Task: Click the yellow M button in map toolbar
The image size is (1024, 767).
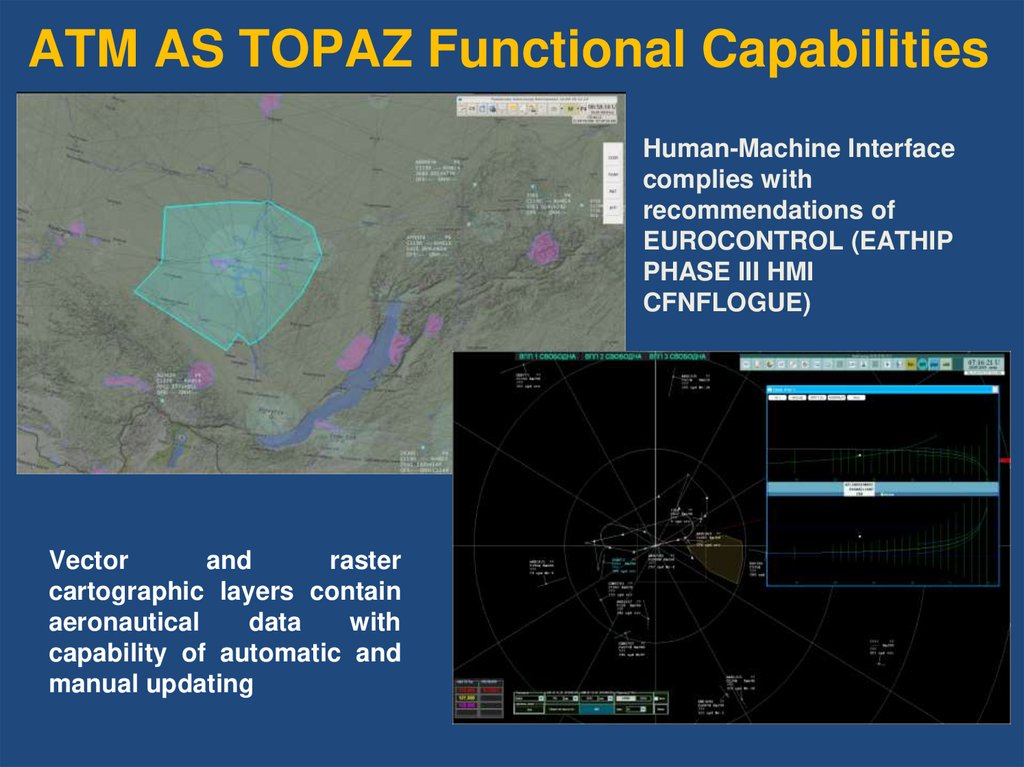Action: click(570, 108)
